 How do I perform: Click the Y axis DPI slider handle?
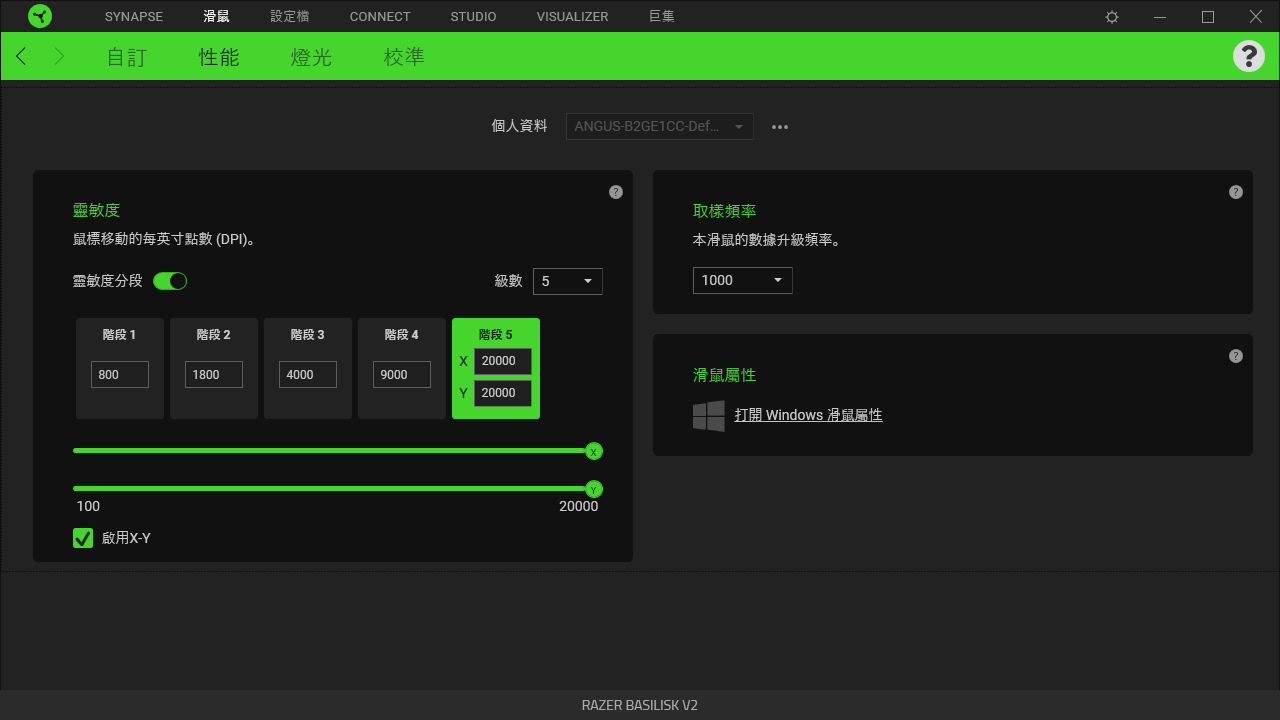click(594, 489)
